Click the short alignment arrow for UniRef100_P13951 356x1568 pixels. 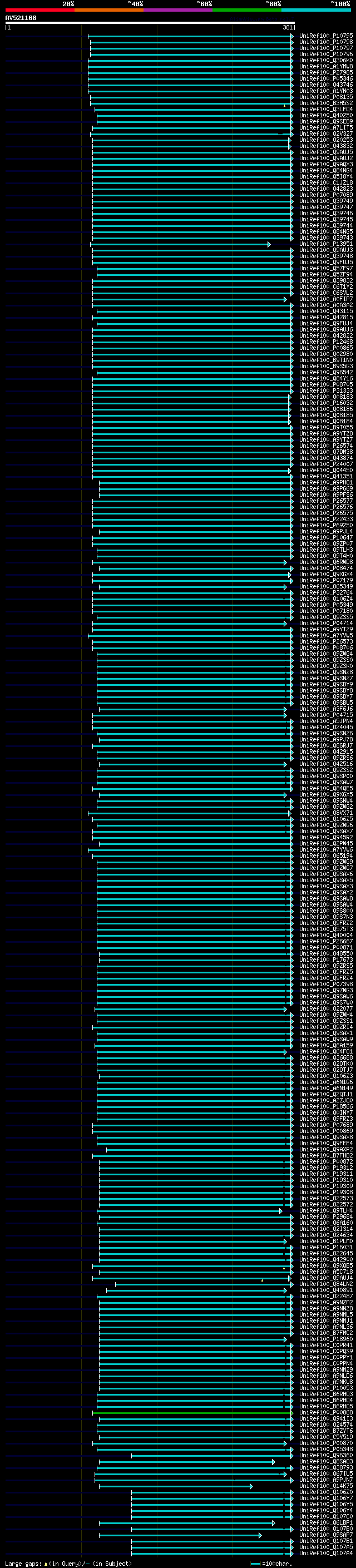coord(181,244)
